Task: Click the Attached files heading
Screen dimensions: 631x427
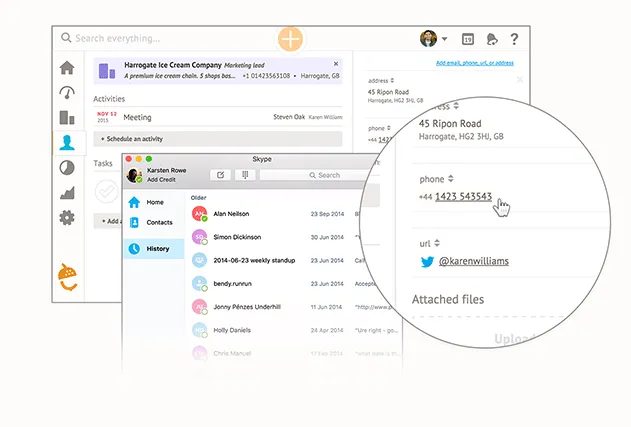Action: click(x=448, y=299)
